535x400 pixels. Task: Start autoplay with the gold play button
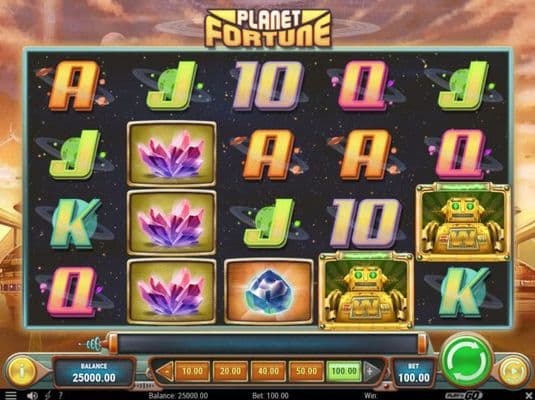(x=514, y=371)
